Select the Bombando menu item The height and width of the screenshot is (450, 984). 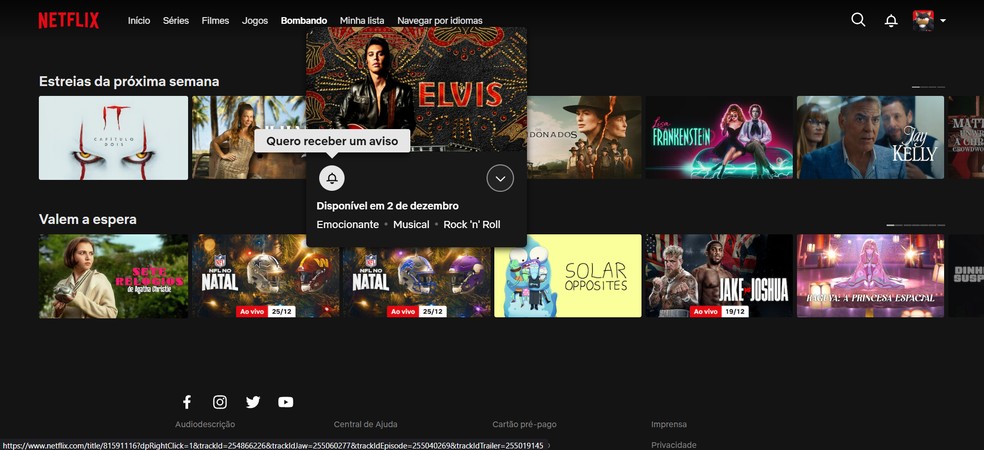(304, 21)
